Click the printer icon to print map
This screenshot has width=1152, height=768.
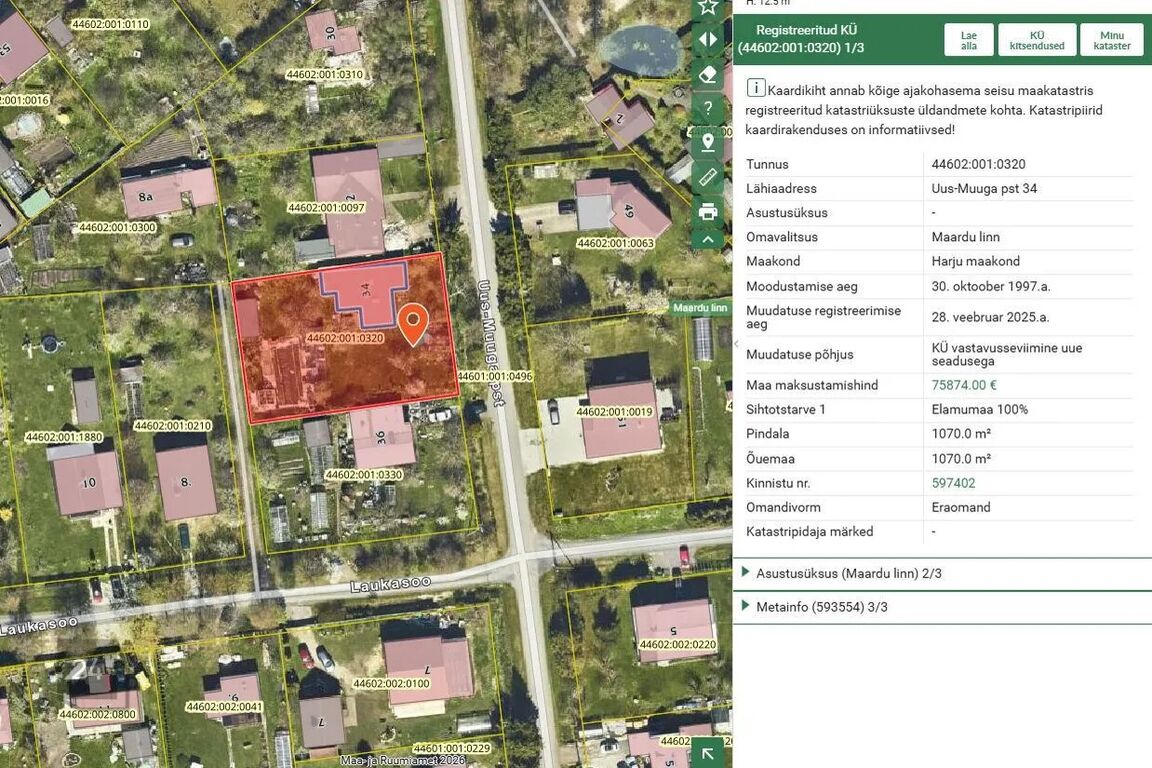pyautogui.click(x=708, y=212)
